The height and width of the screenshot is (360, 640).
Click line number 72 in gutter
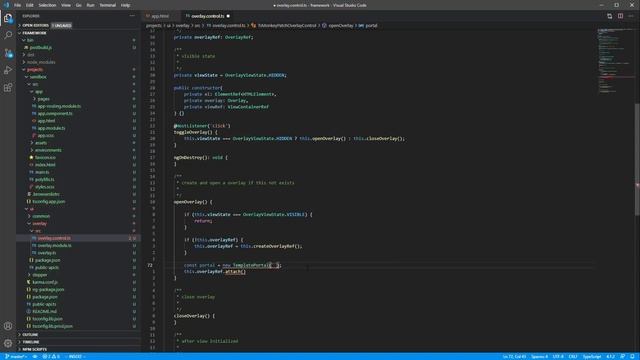click(x=150, y=265)
